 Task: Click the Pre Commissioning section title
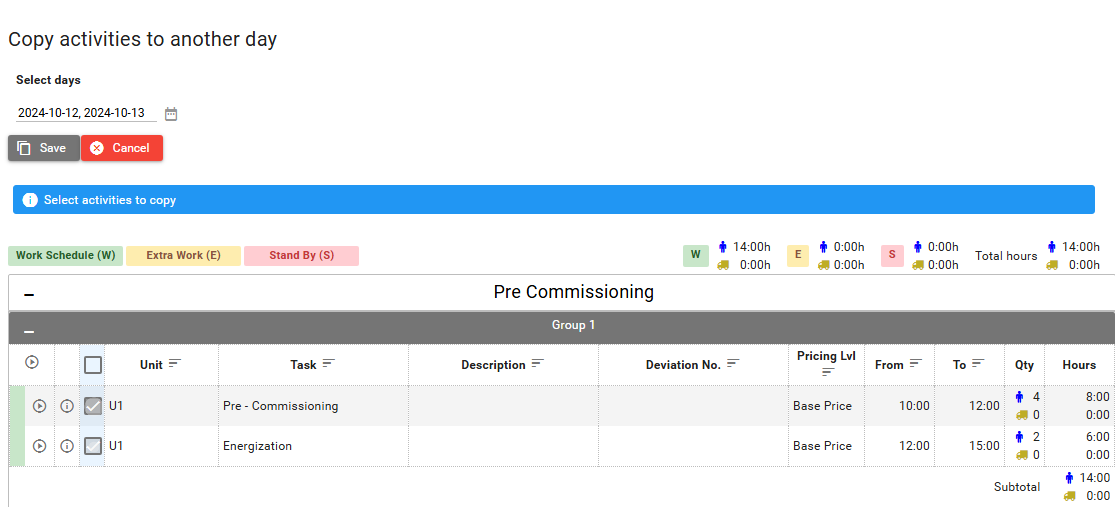(x=573, y=292)
